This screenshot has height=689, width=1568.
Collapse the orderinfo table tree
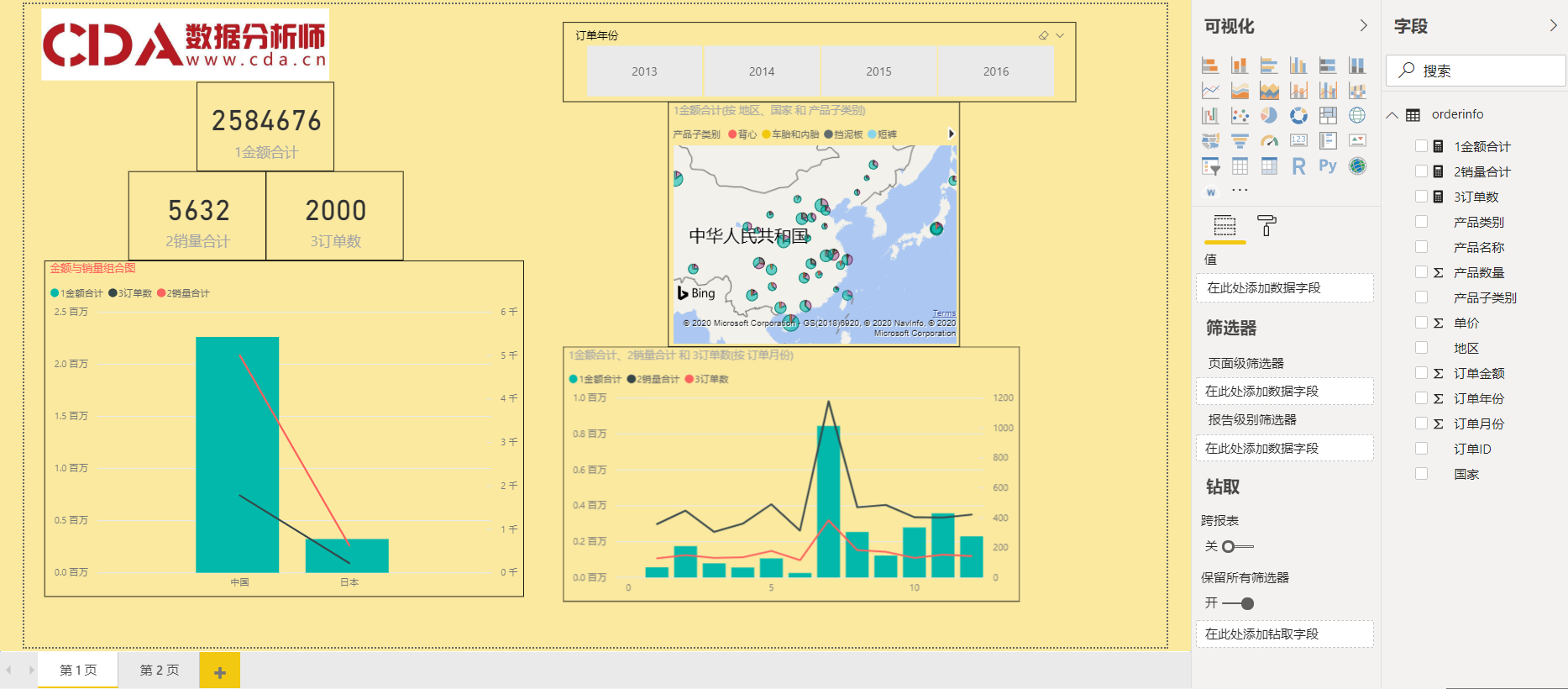1392,115
